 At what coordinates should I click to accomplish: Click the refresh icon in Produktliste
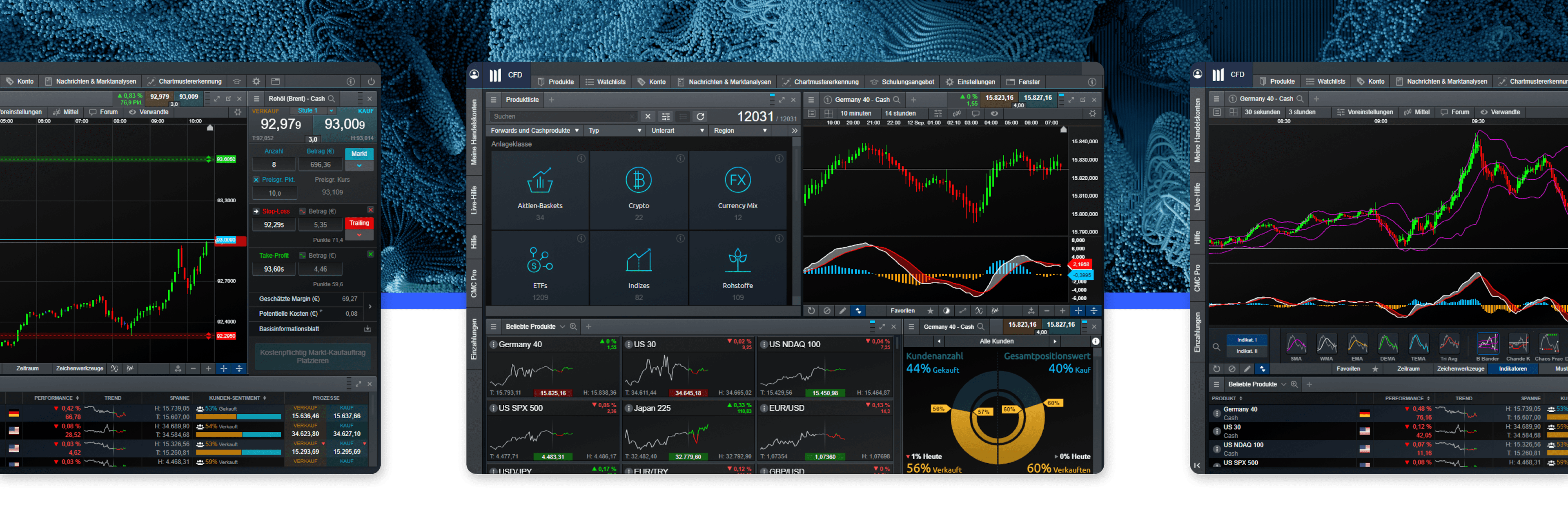click(x=701, y=116)
